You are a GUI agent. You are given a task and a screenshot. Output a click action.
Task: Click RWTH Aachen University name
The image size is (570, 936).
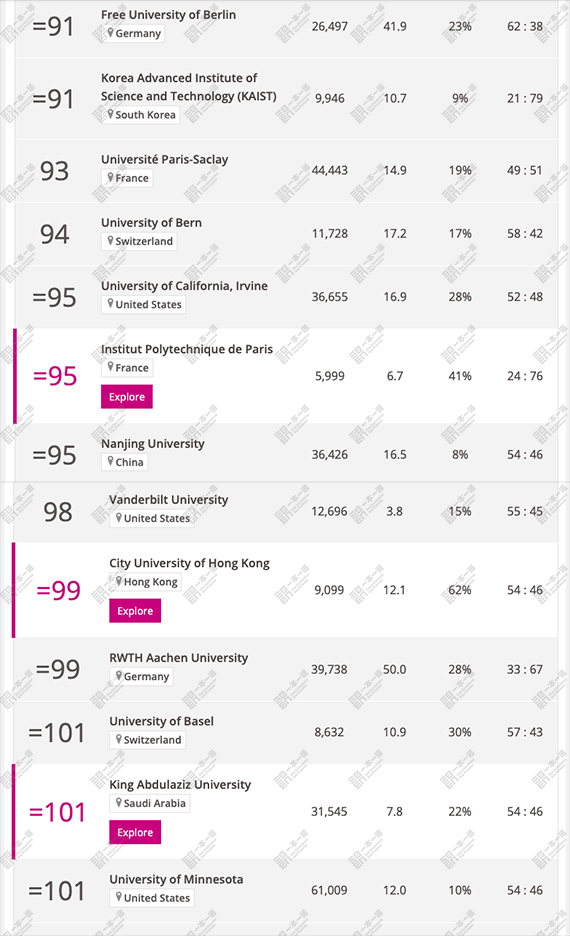(178, 658)
